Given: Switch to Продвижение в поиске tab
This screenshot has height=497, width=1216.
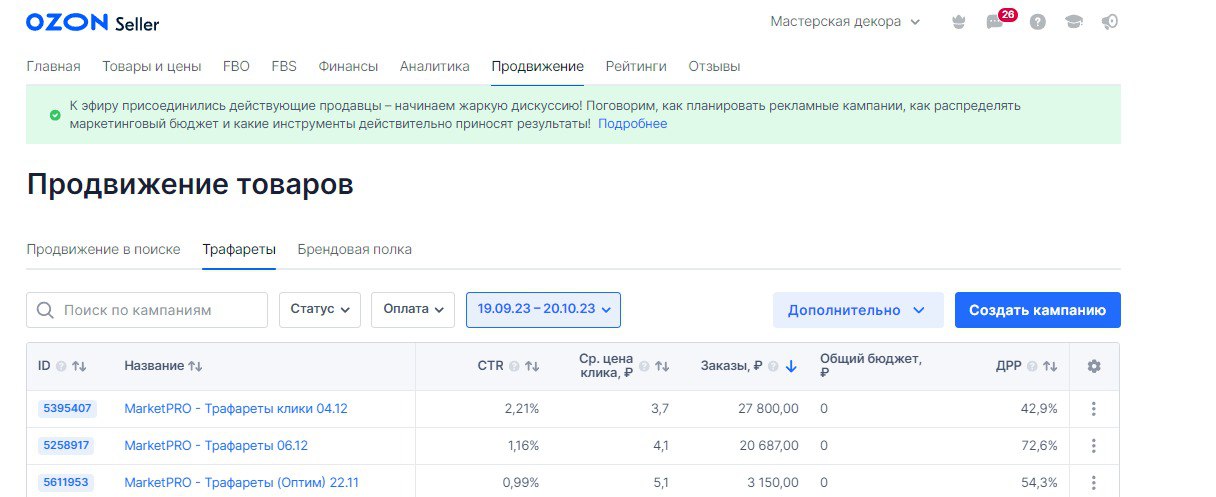Looking at the screenshot, I should [x=103, y=250].
